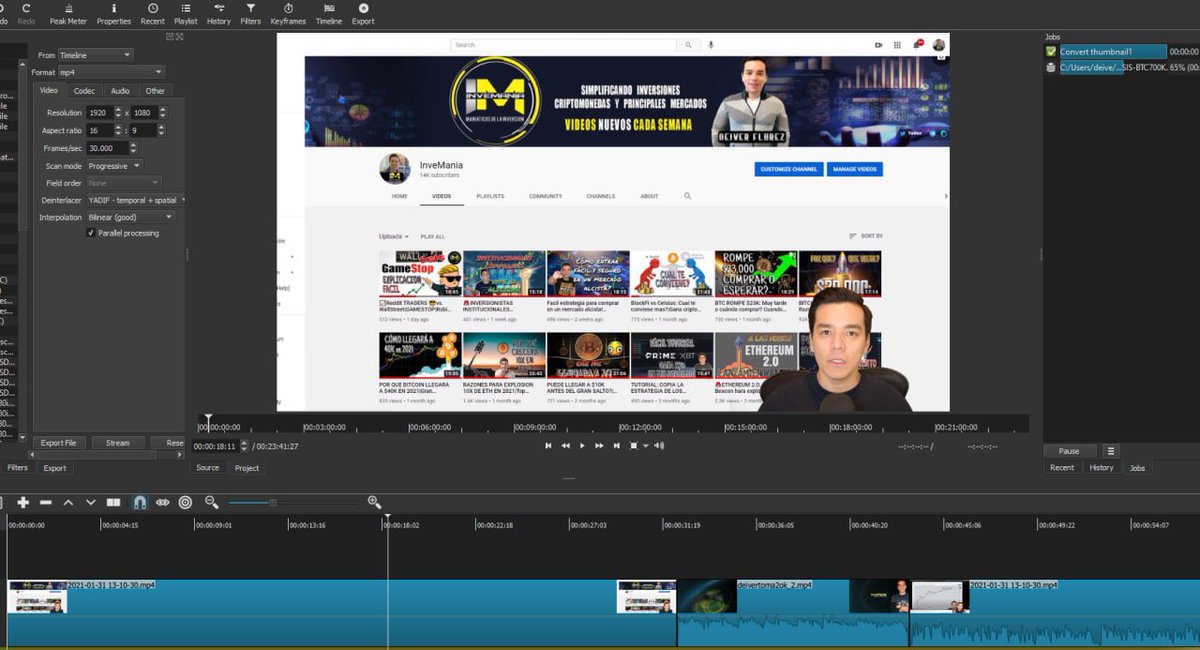Image resolution: width=1200 pixels, height=650 pixels.
Task: Open the Playlist panel
Action: point(186,13)
